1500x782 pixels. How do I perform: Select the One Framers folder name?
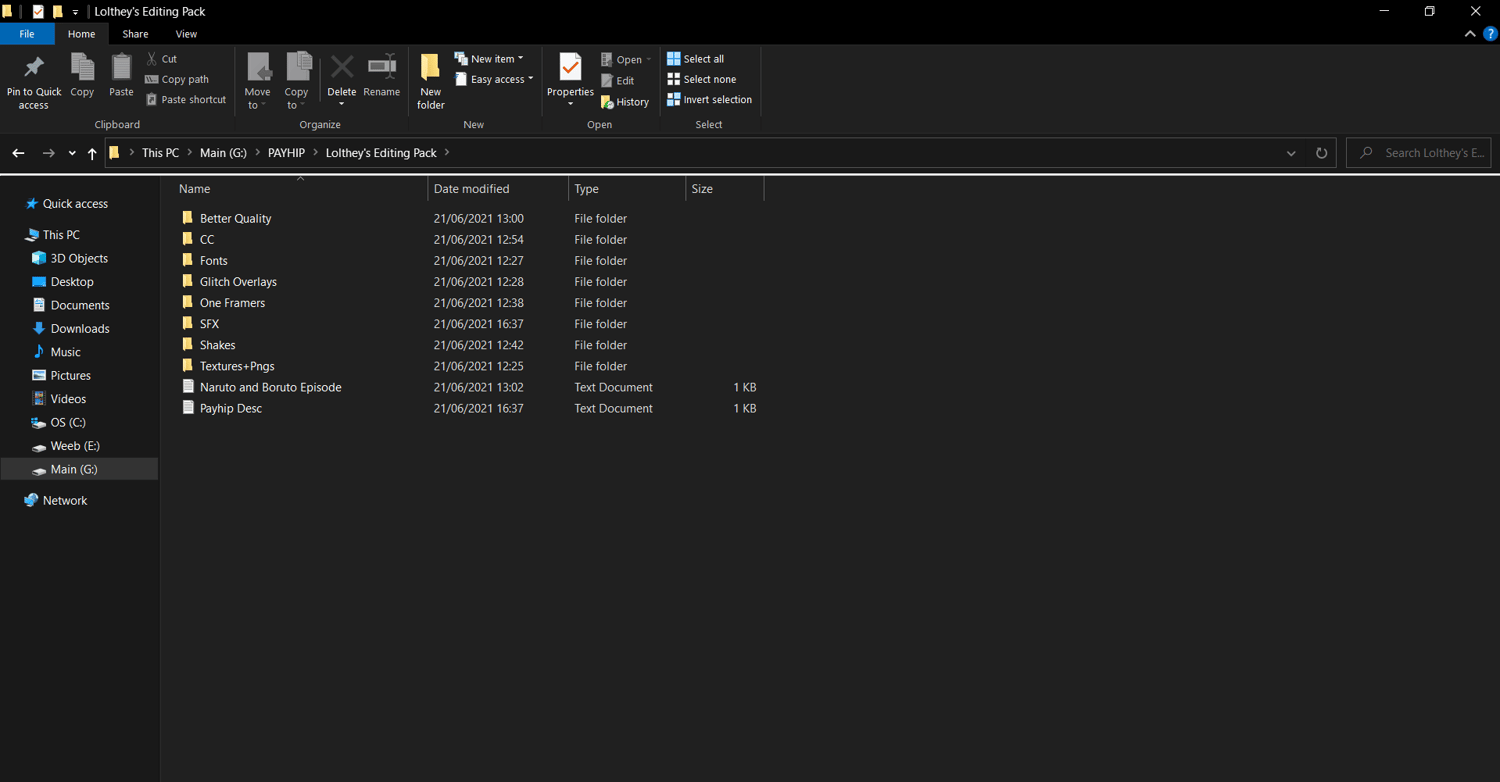click(x=232, y=303)
